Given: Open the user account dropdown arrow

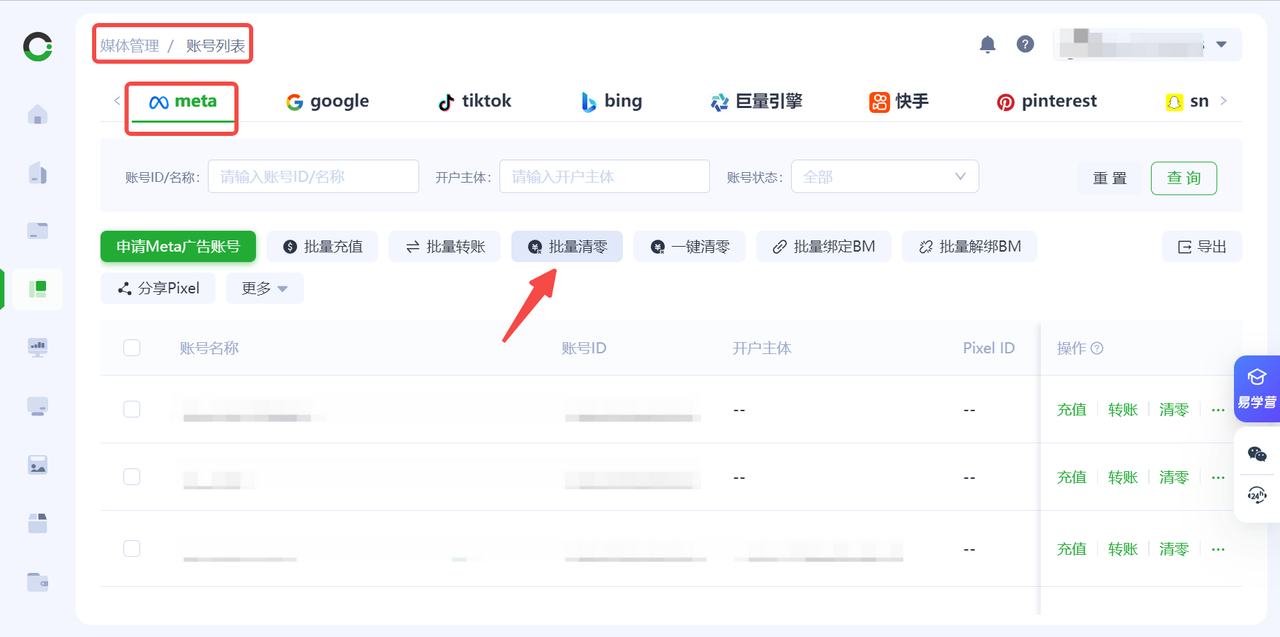Looking at the screenshot, I should click(1221, 45).
